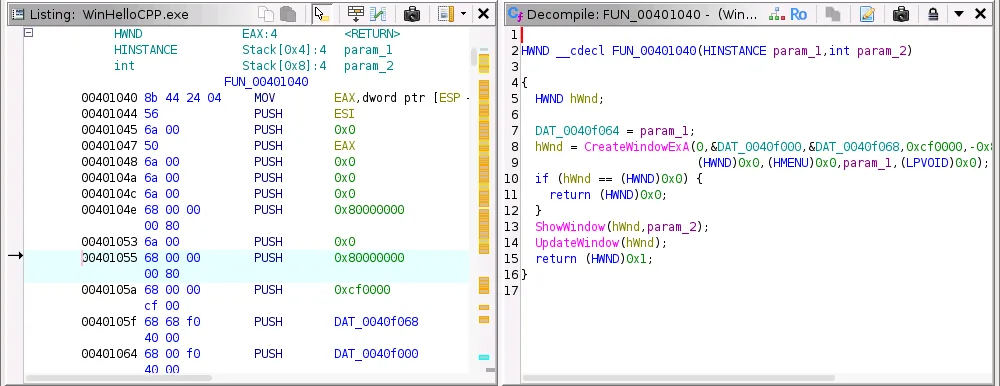Viewport: 1000px width, 386px height.
Task: Click UpdateWindow call in the decompiler
Action: tap(577, 242)
